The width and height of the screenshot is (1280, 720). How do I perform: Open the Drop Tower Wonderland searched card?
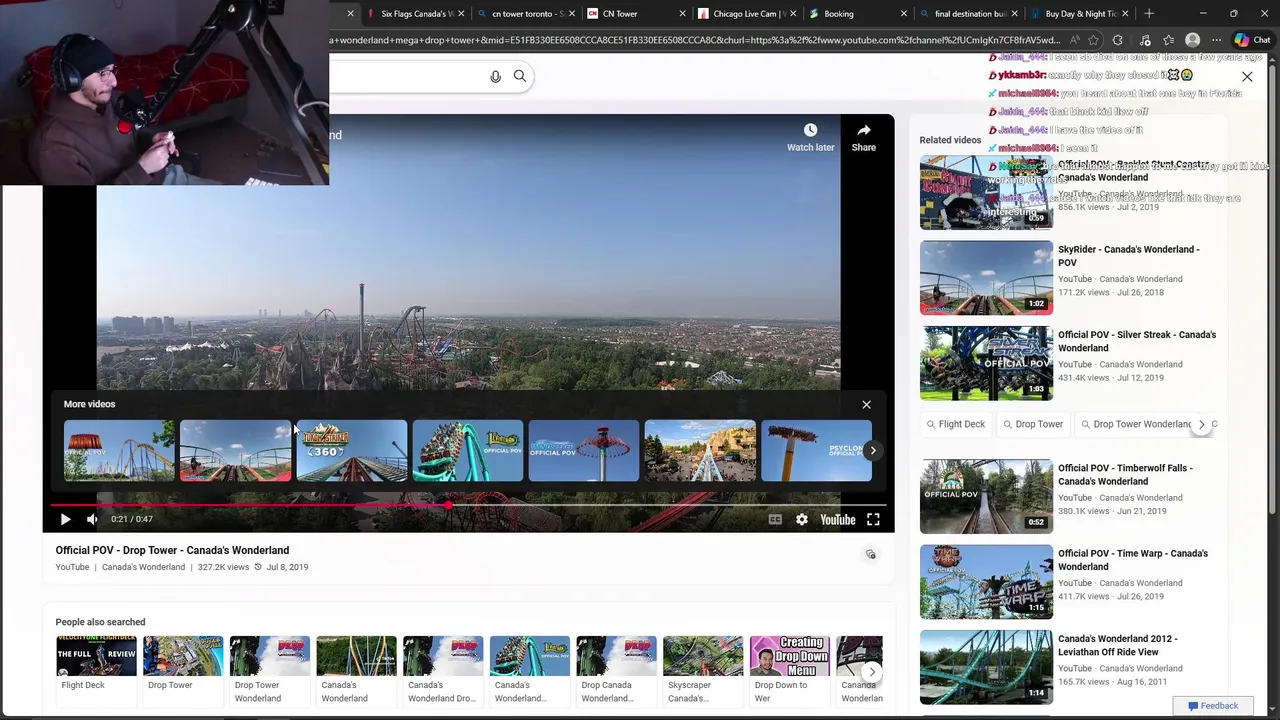click(x=270, y=670)
